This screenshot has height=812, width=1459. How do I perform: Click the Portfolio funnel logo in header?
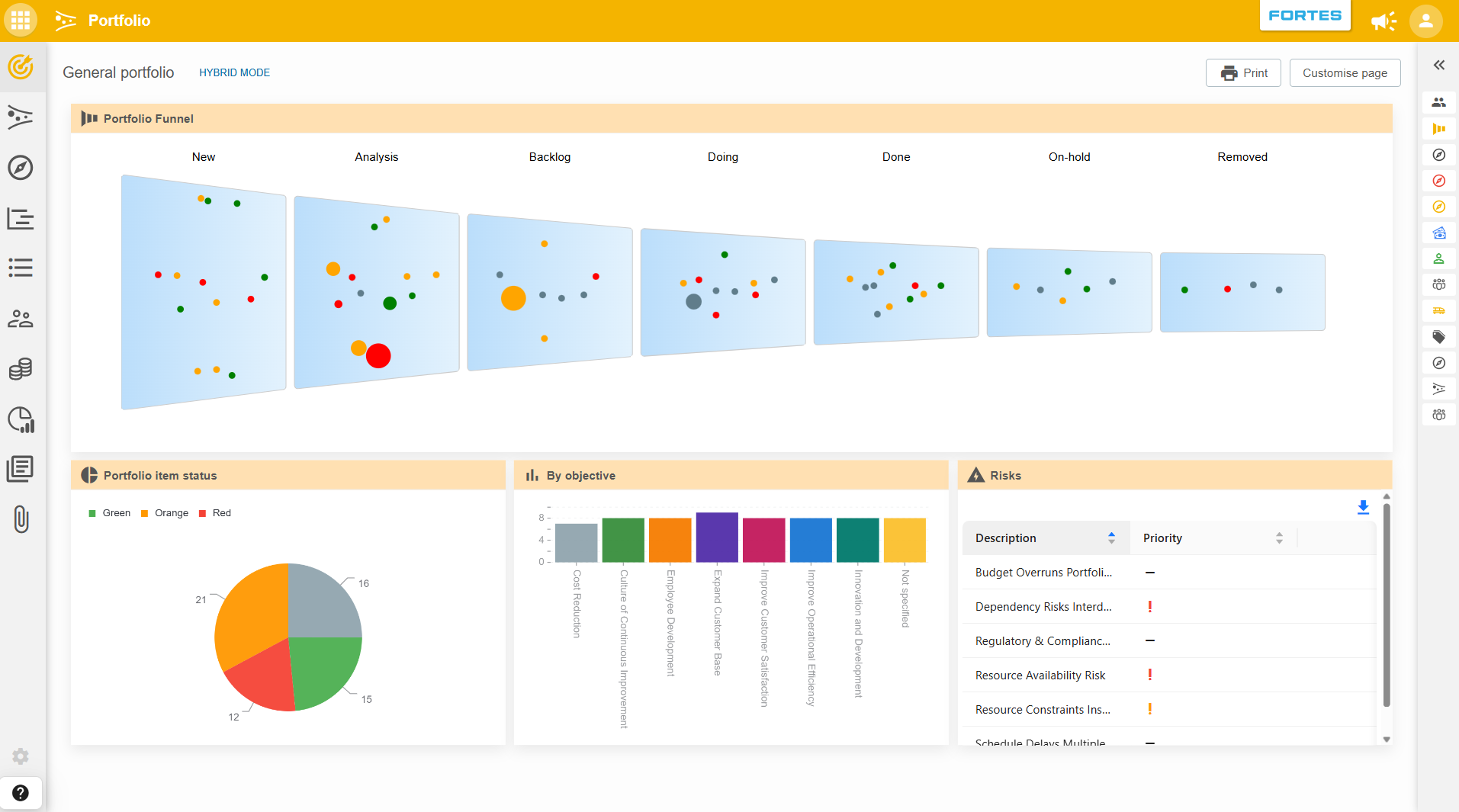point(66,21)
